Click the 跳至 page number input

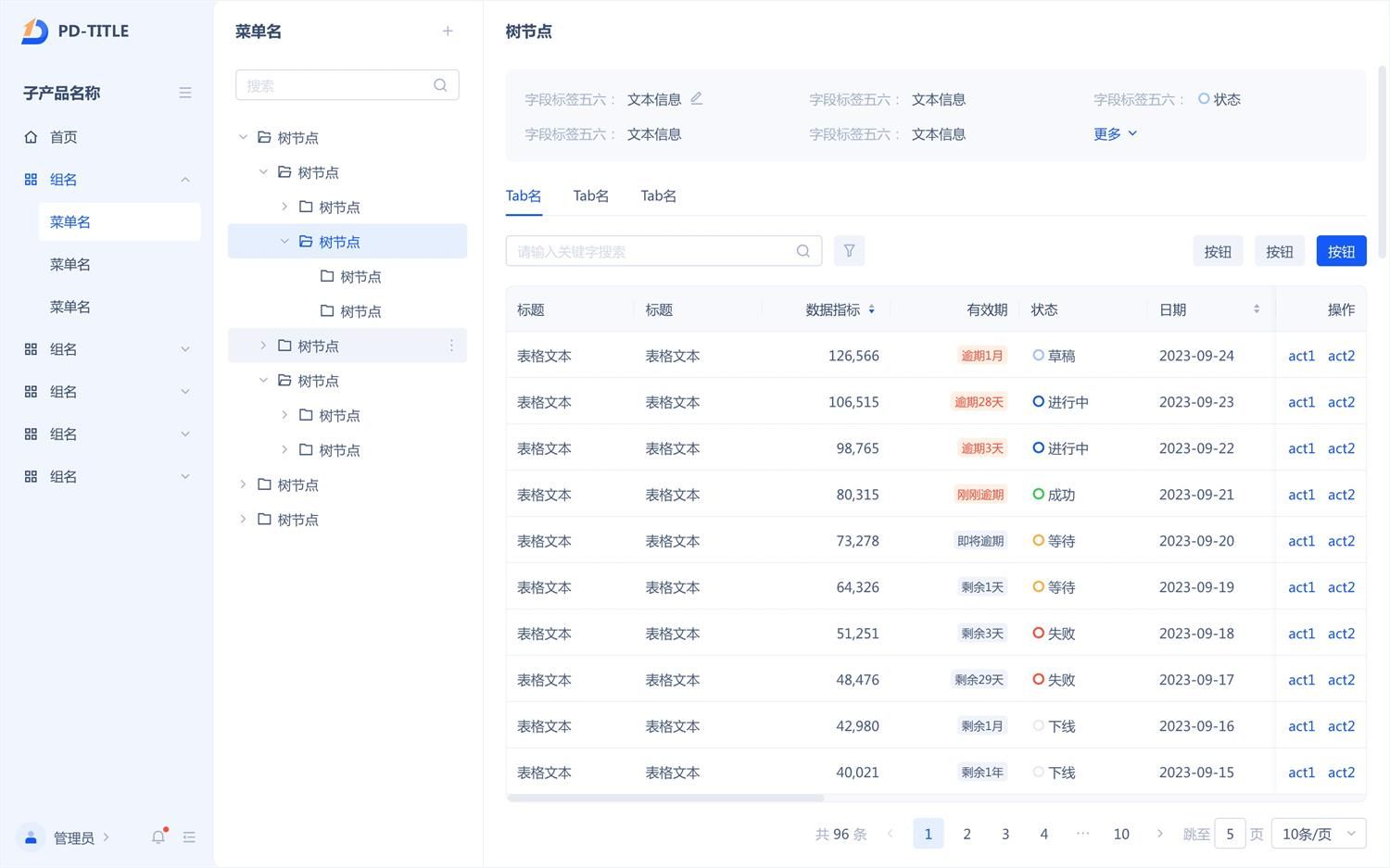pyautogui.click(x=1230, y=834)
